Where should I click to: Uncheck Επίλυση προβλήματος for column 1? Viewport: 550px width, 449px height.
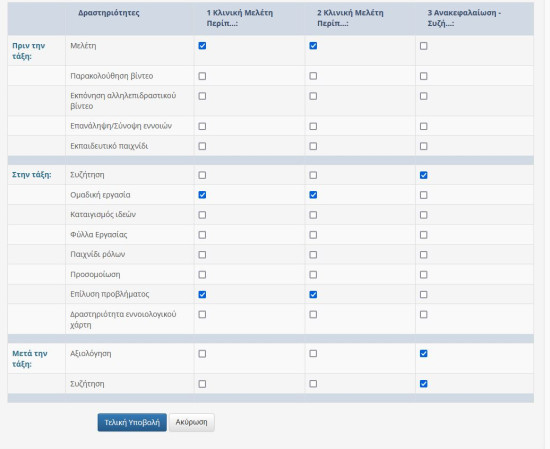(202, 294)
